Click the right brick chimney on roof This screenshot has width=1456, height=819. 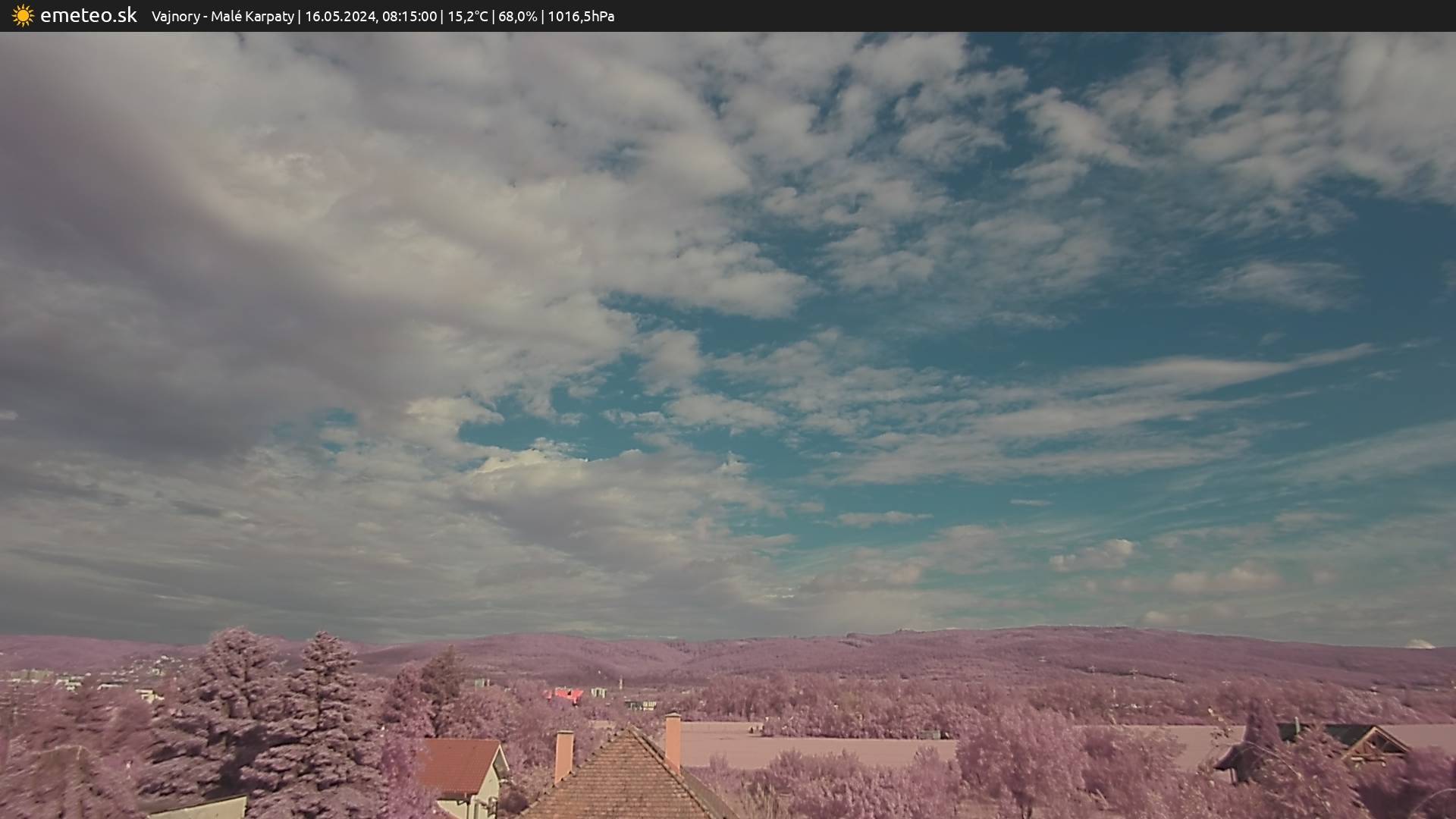[x=673, y=739]
